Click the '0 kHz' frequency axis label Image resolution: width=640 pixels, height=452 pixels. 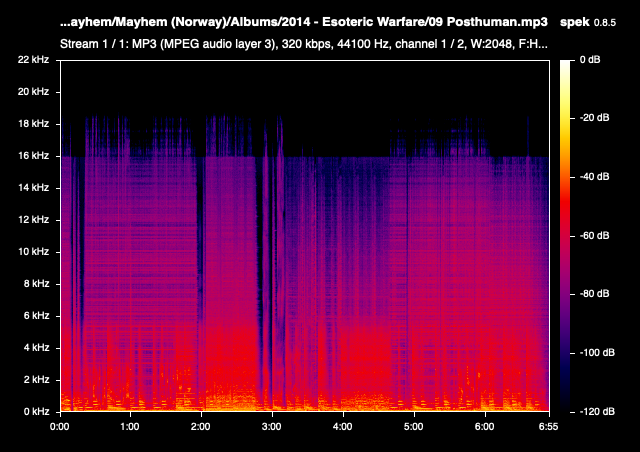(x=36, y=412)
